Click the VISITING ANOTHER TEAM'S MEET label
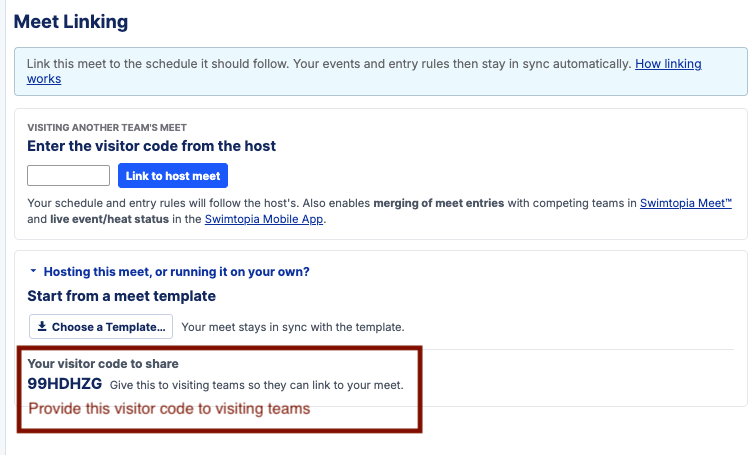This screenshot has width=754, height=455. click(107, 127)
